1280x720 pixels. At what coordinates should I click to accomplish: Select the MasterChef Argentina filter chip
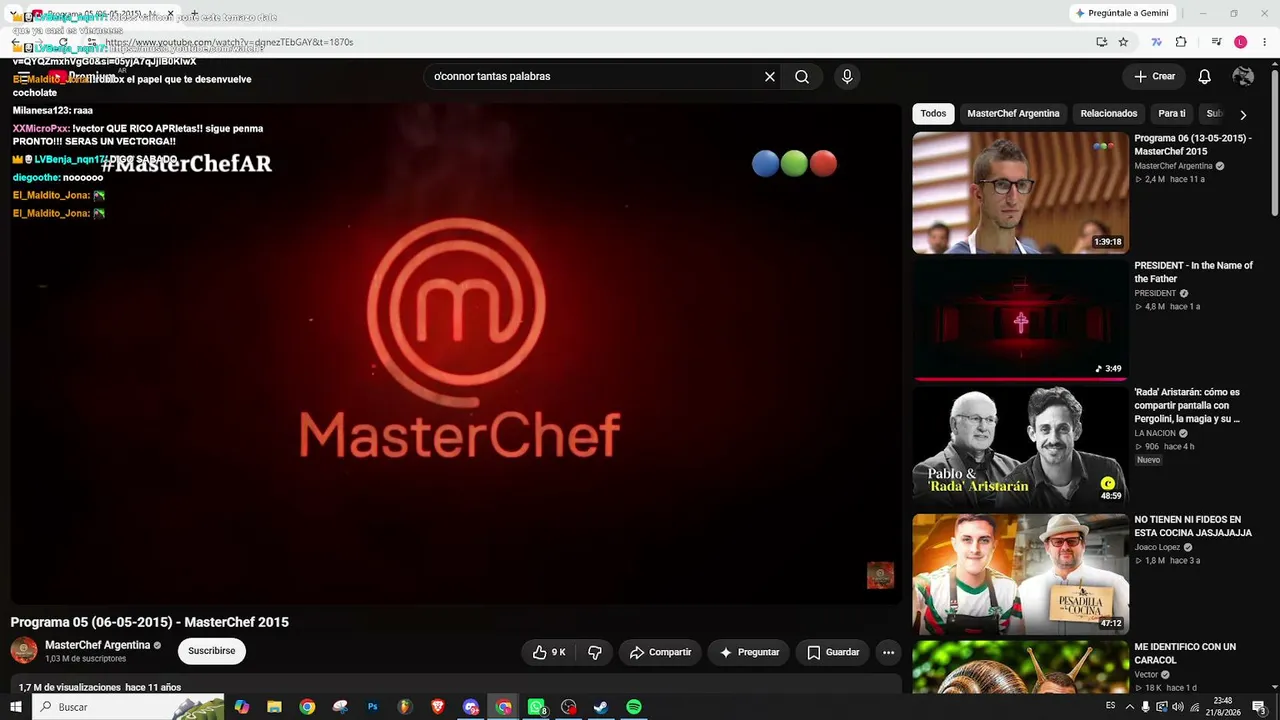(1013, 114)
